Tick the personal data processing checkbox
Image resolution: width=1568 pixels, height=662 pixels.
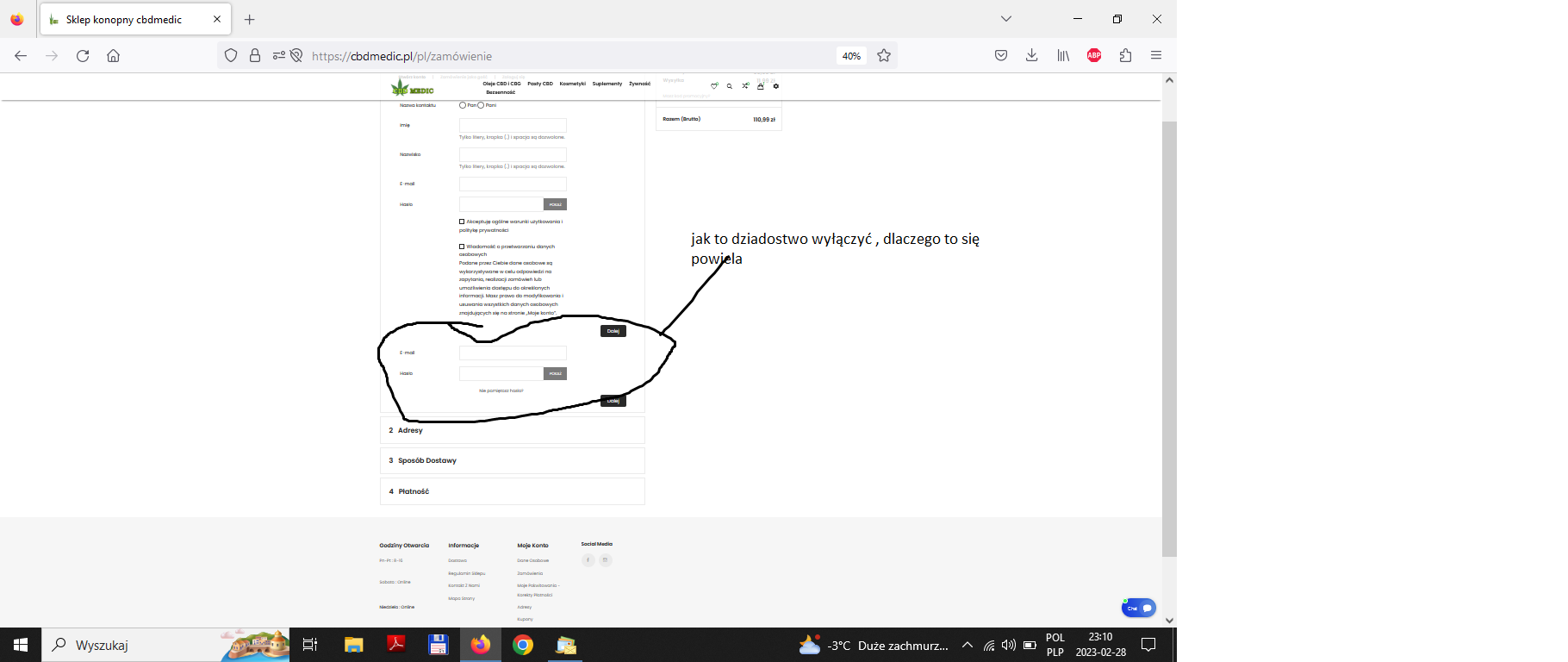point(462,247)
